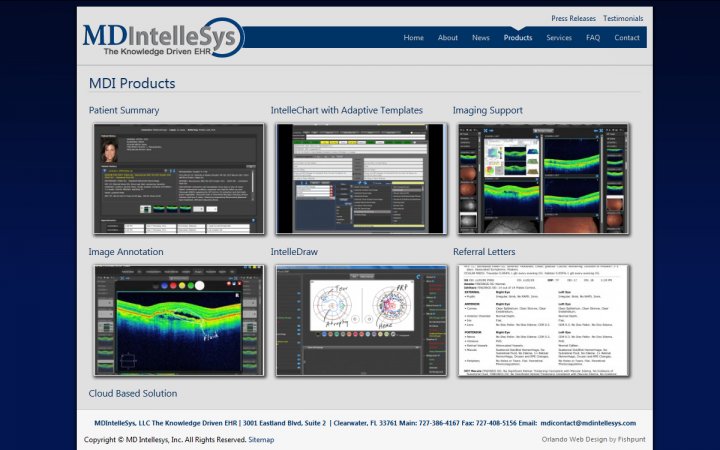The height and width of the screenshot is (450, 720).
Task: Open IntelleChart with Adaptive Templates heading
Action: [x=347, y=110]
